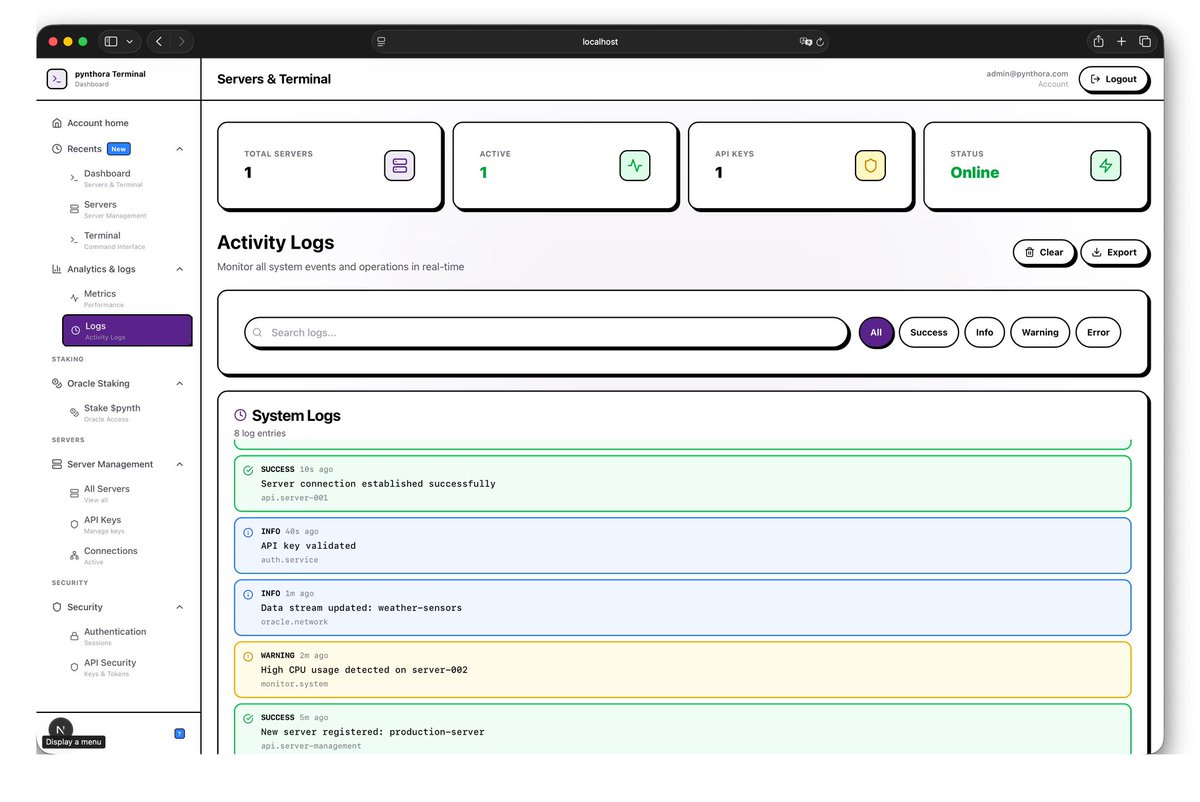Image resolution: width=1200 pixels, height=802 pixels.
Task: Click the bar chart icon beside Analytics & logs
Action: point(57,269)
